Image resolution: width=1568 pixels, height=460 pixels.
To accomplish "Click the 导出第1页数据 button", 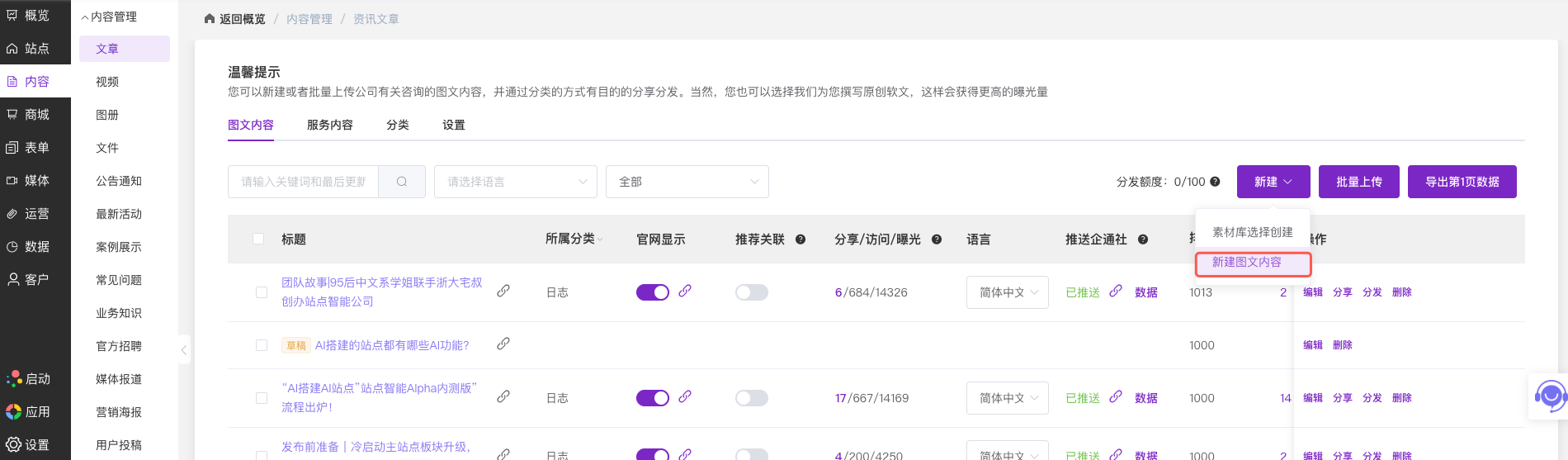I will (1462, 182).
